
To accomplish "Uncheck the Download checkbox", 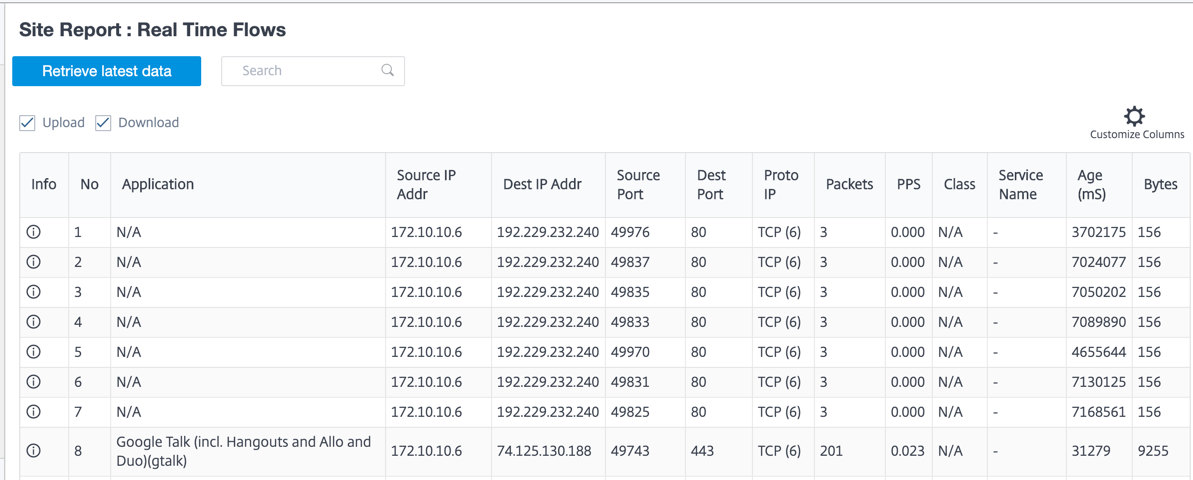I will pyautogui.click(x=103, y=122).
